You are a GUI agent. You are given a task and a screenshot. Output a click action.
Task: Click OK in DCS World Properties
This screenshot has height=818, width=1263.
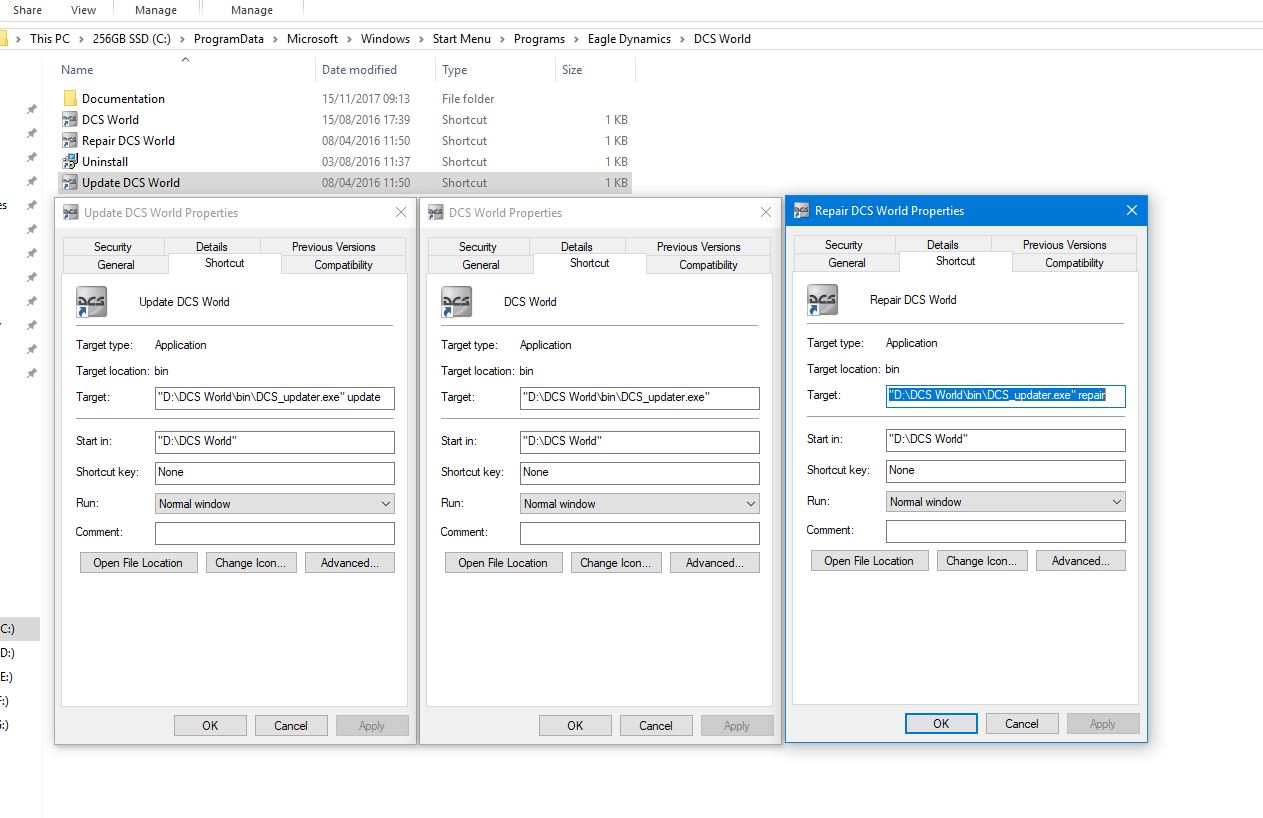point(575,726)
